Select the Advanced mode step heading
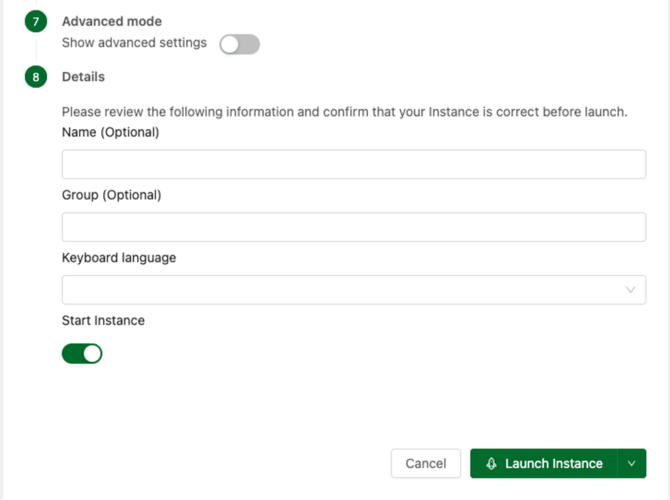Image resolution: width=670 pixels, height=500 pixels. (112, 21)
